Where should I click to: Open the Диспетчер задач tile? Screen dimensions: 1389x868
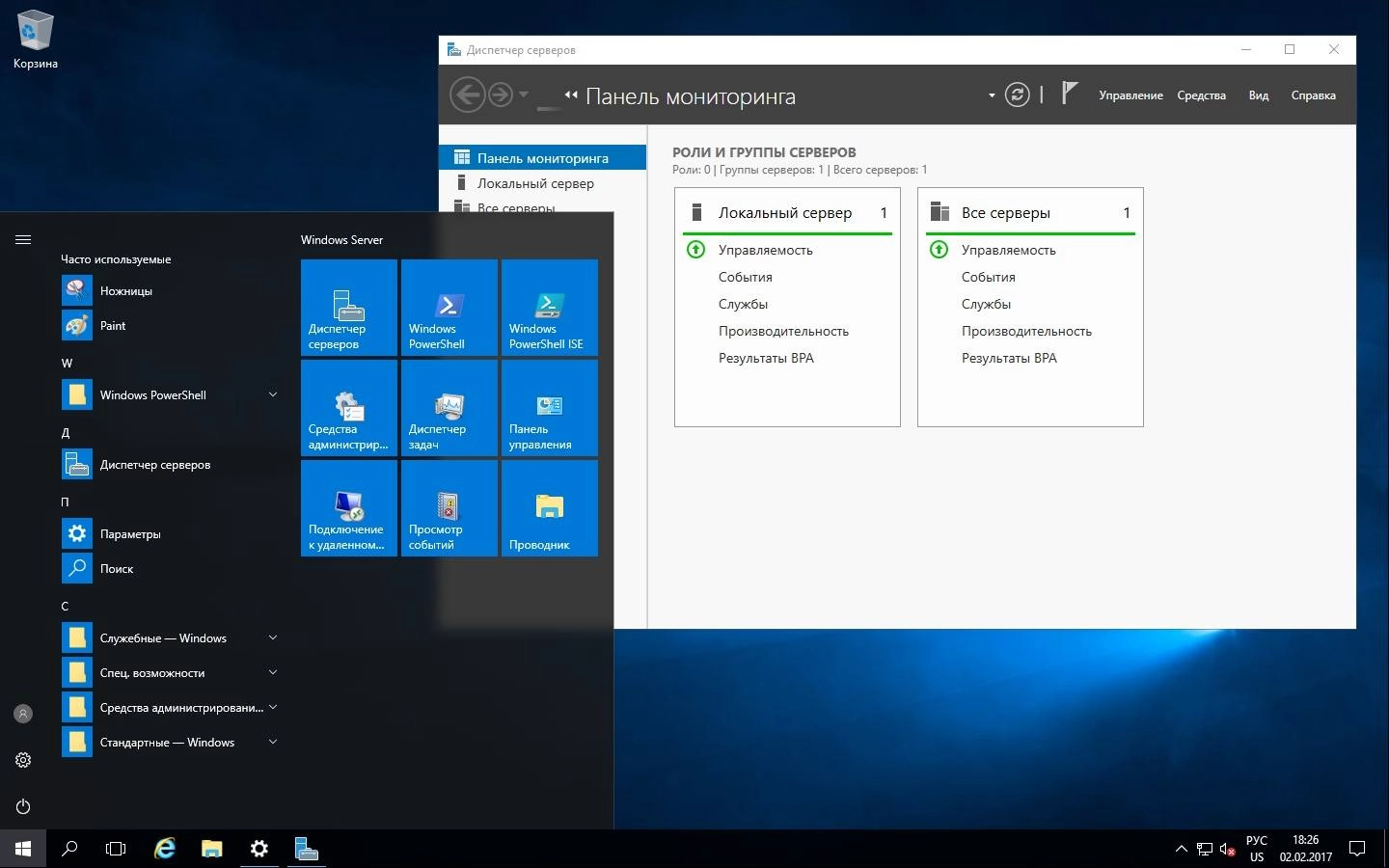(x=449, y=408)
